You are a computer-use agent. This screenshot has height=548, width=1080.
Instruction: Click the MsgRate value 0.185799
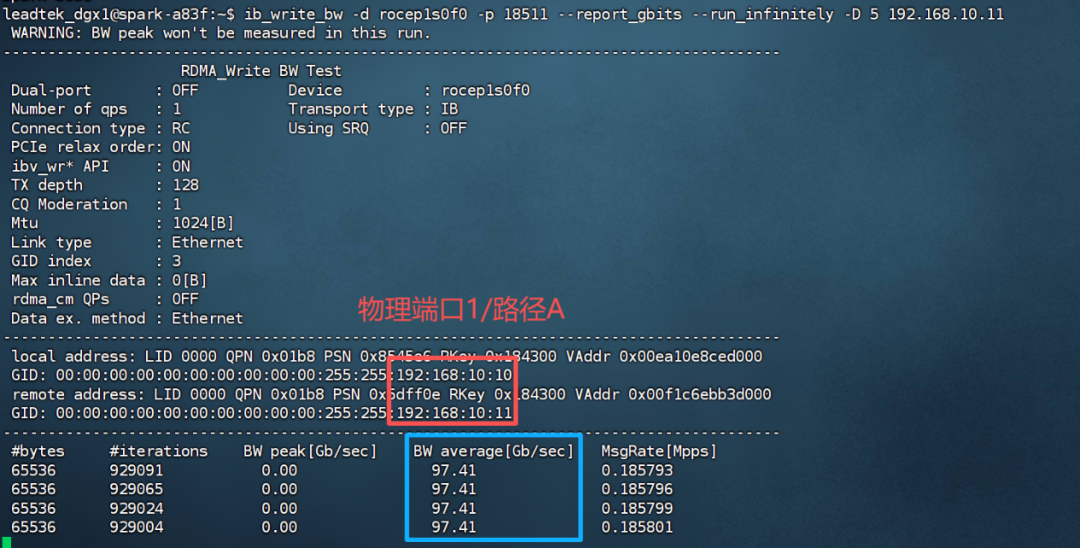pos(637,508)
